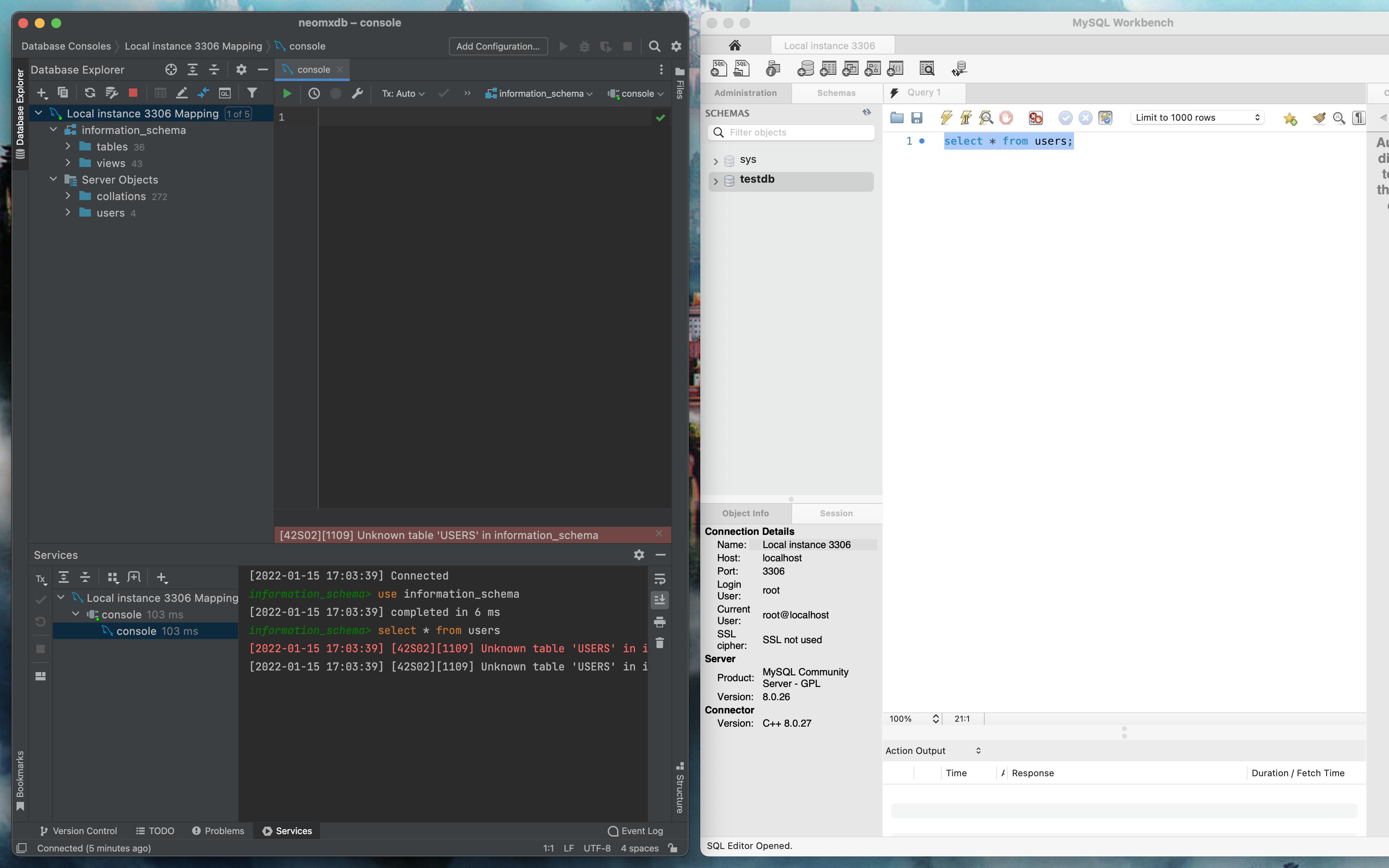Click the beautify query broom icon in Workbench
This screenshot has width=1389, height=868.
[1319, 118]
